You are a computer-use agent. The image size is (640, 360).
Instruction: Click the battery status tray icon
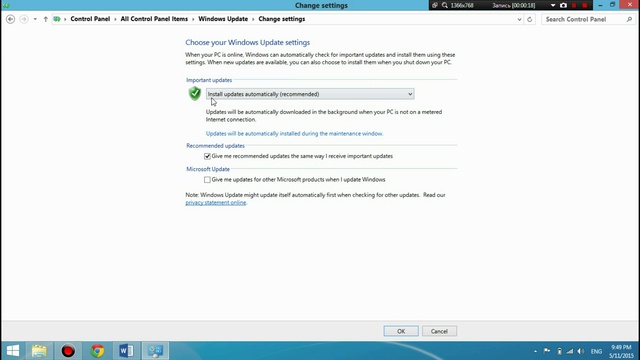[559, 351]
